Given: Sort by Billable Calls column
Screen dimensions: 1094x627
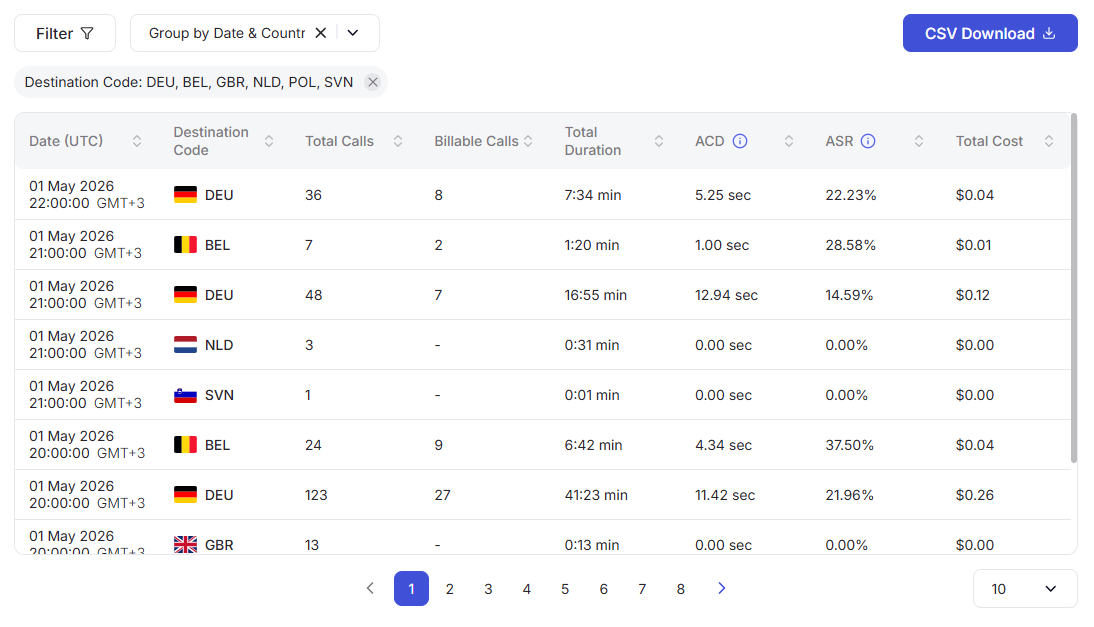Looking at the screenshot, I should tap(528, 141).
